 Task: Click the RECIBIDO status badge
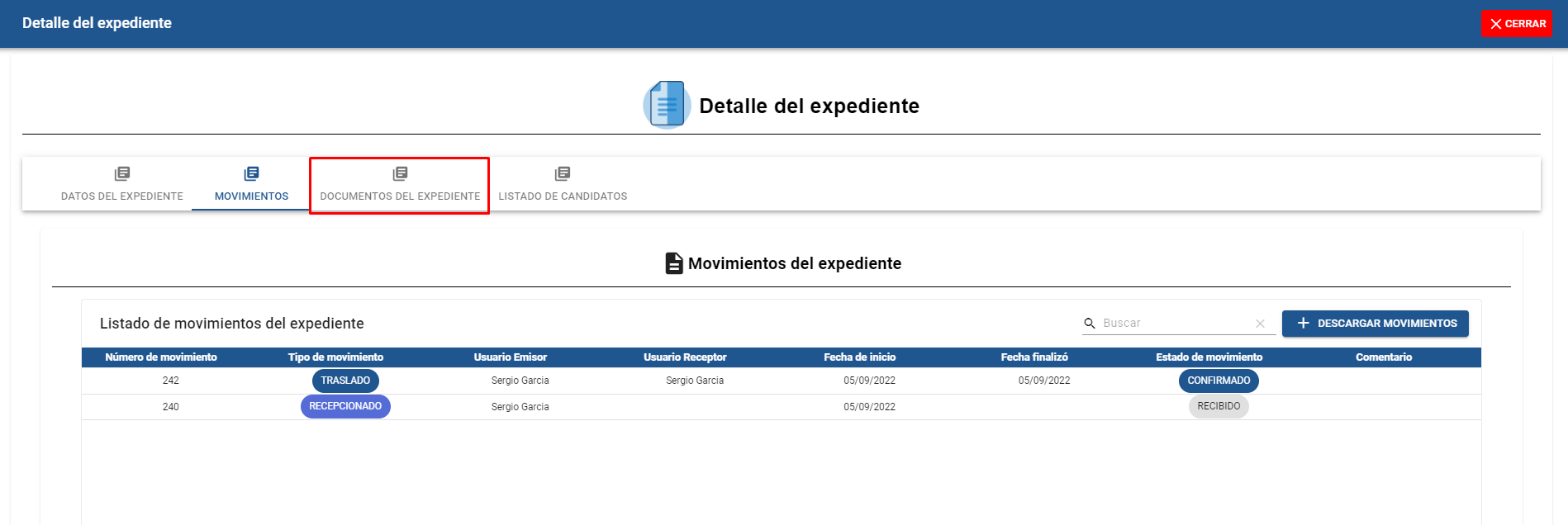(x=1219, y=406)
